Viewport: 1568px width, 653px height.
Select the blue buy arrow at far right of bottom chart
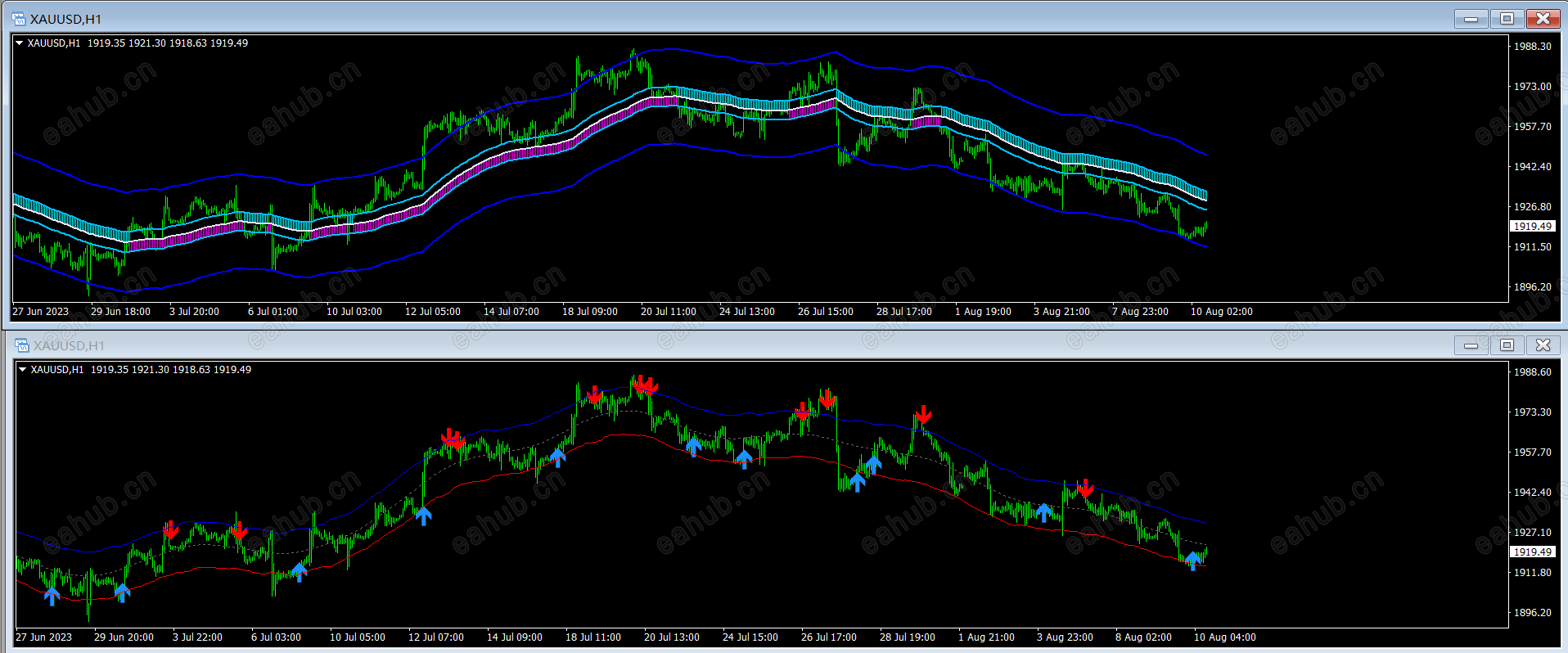point(1193,561)
